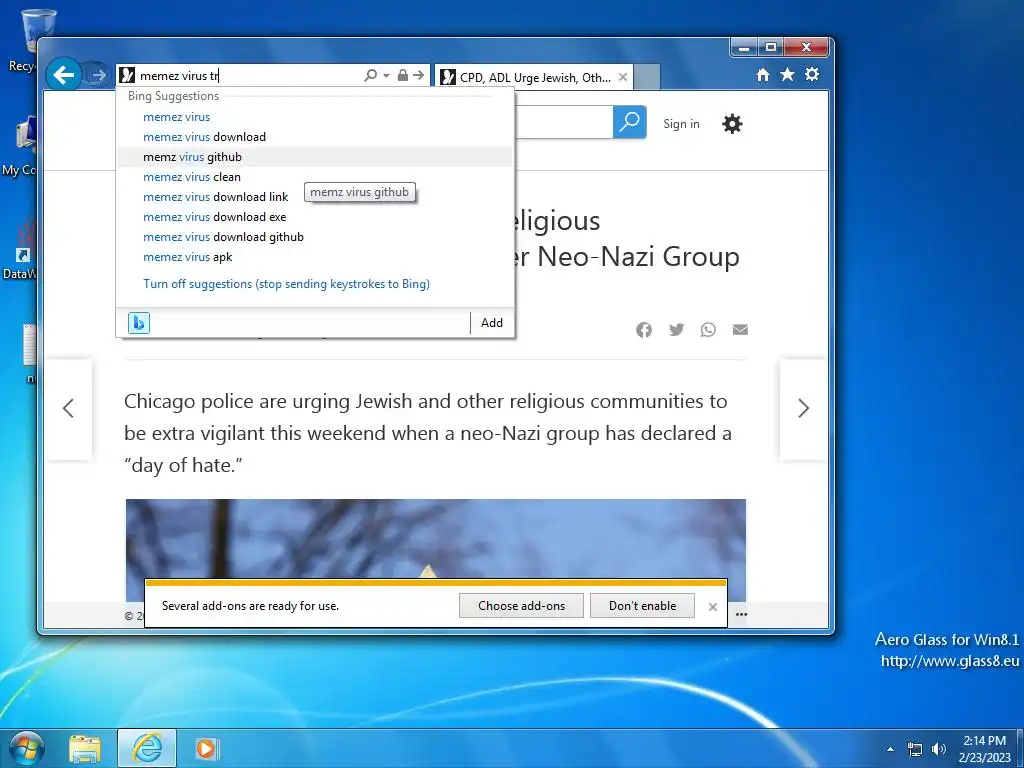1024x768 pixels.
Task: Select suggestion "memez virus apk"
Action: (315, 257)
